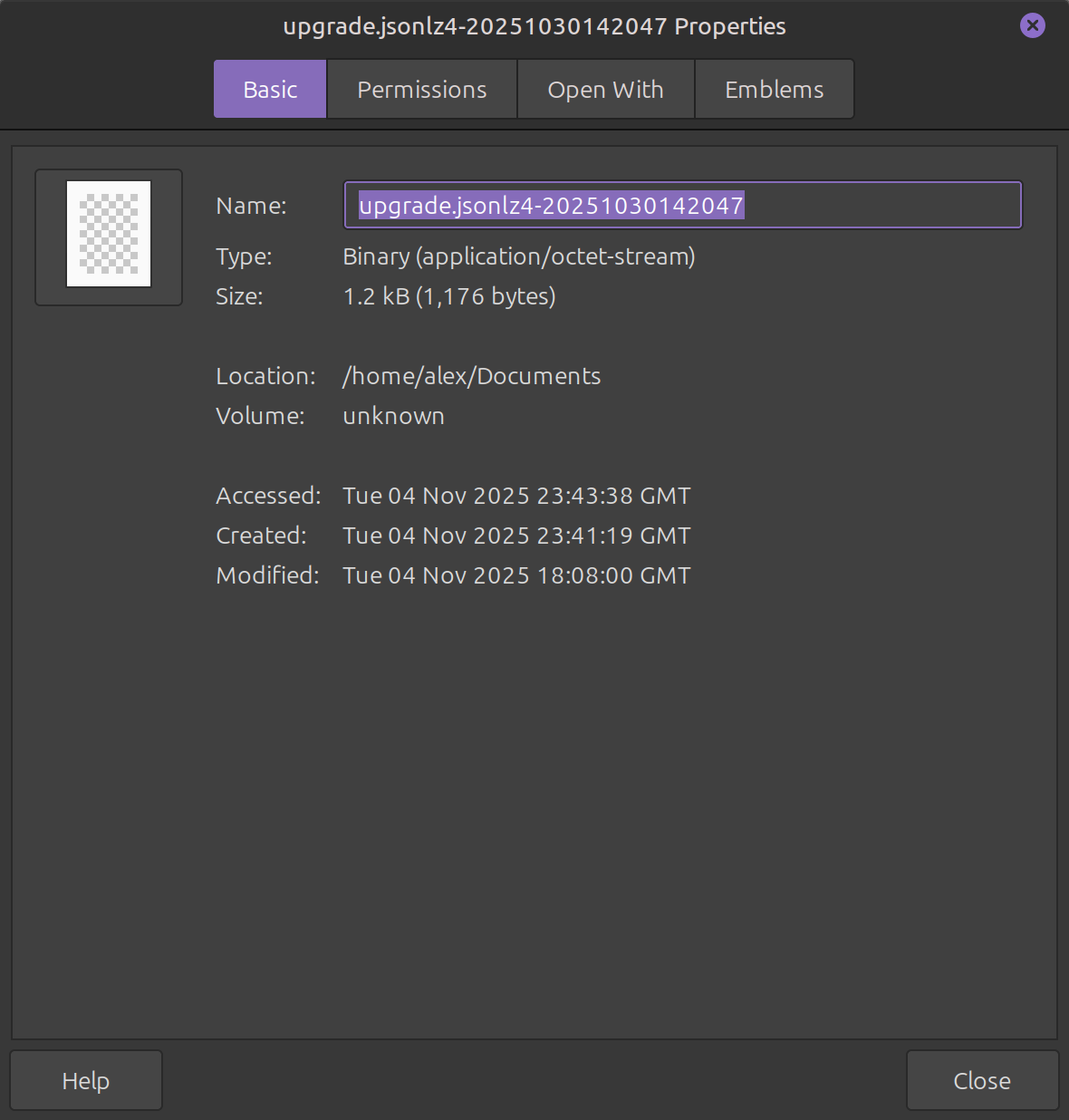Click the 'Name:' field label

click(251, 206)
